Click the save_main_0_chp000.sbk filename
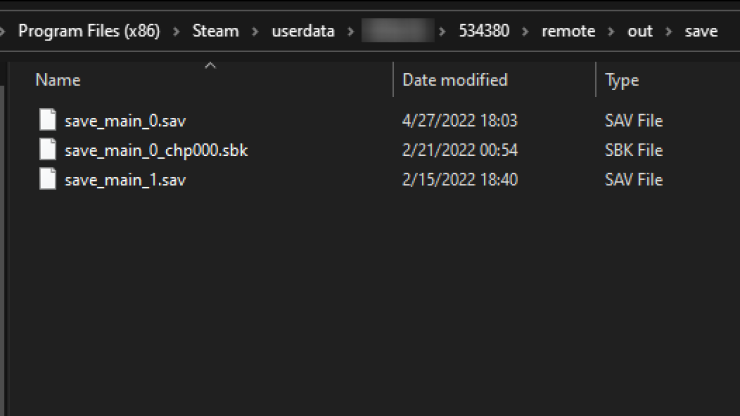 (156, 151)
